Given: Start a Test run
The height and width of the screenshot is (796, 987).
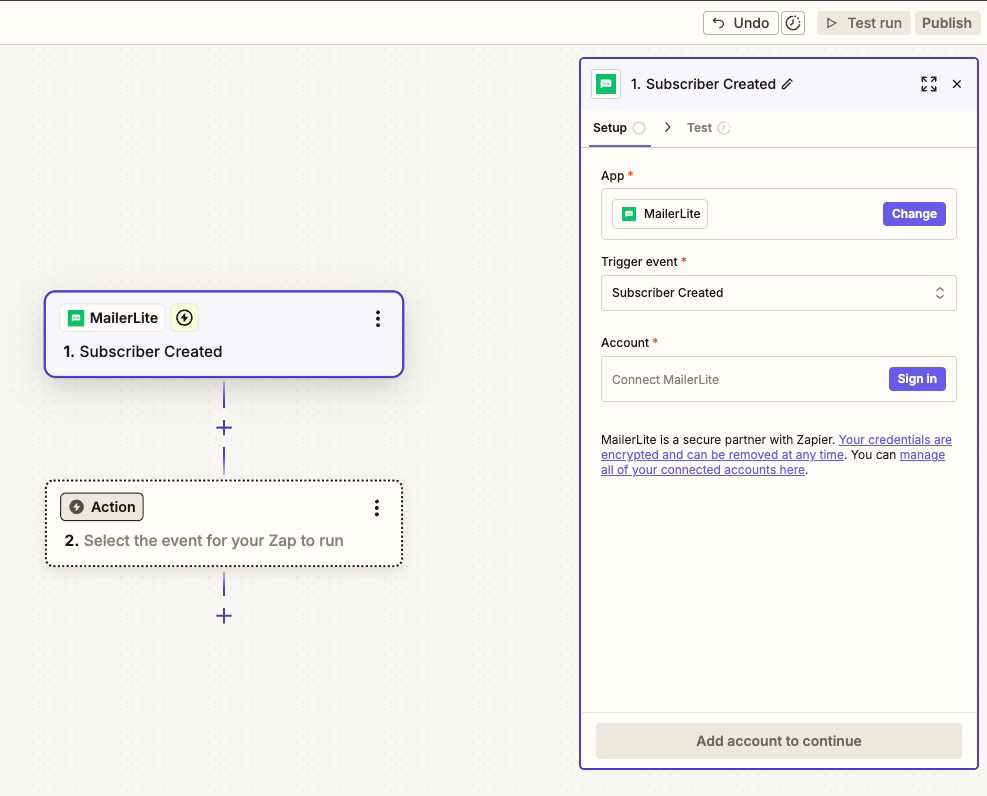Looking at the screenshot, I should 863,22.
